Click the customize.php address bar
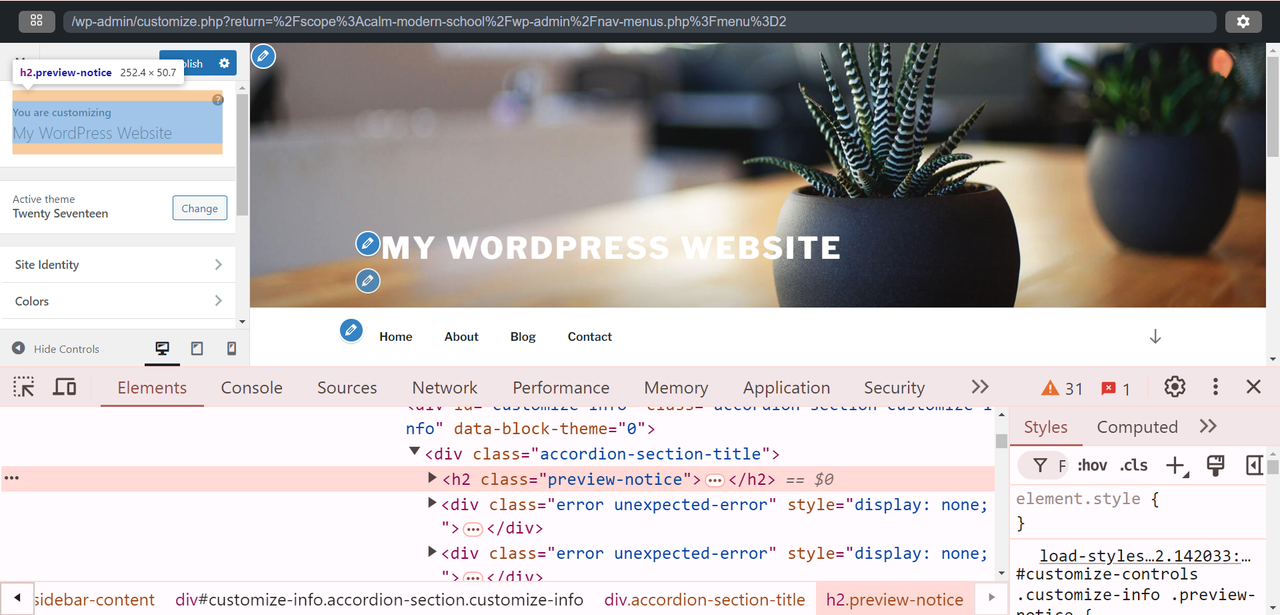This screenshot has width=1280, height=615. tap(639, 21)
